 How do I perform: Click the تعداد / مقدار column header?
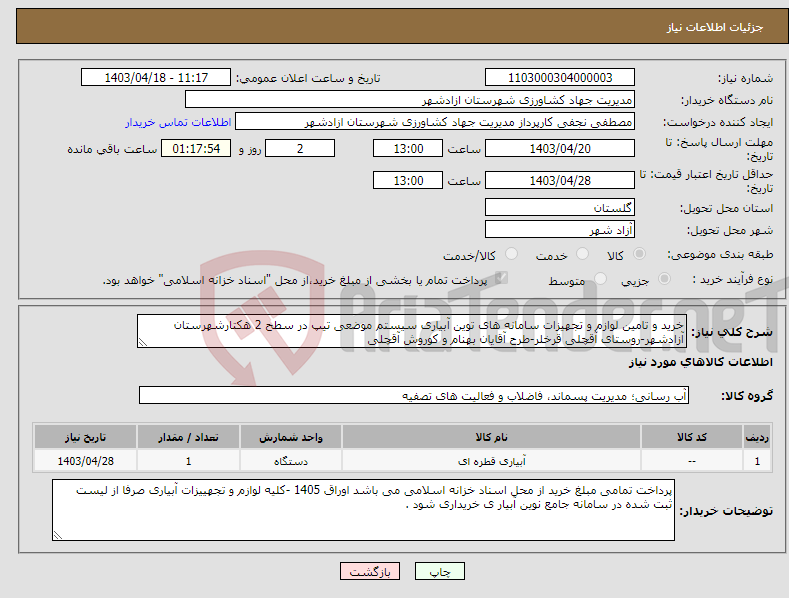188,437
